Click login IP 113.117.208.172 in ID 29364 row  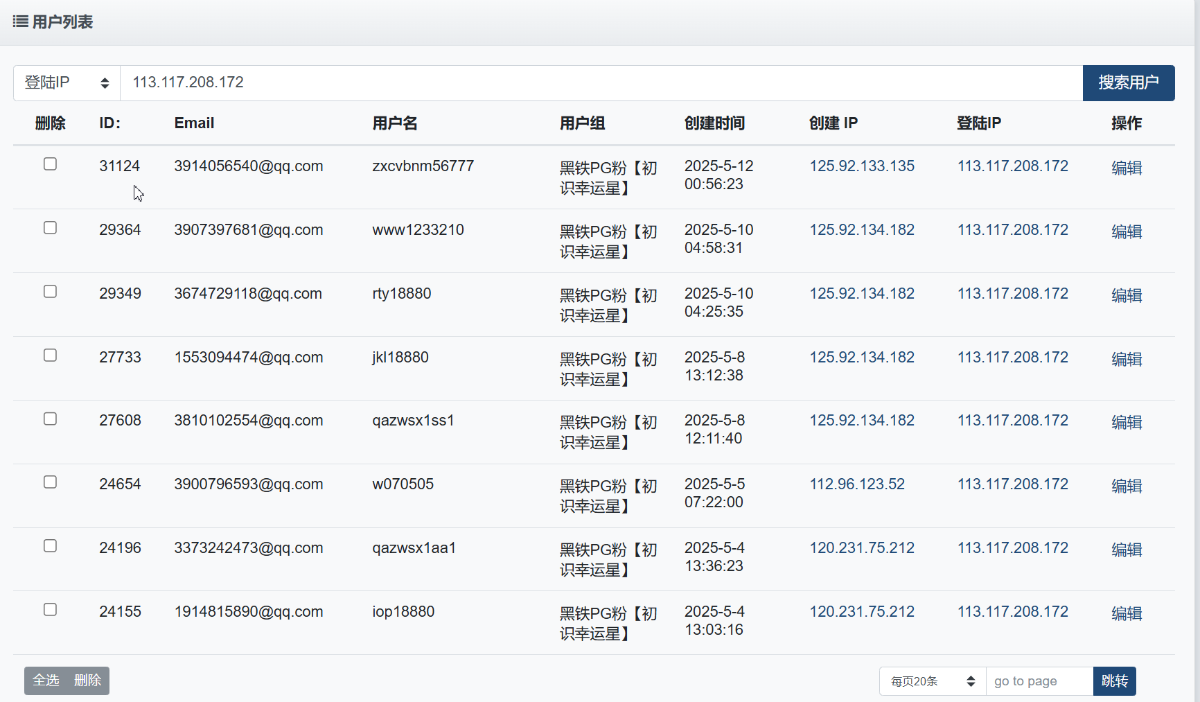click(1013, 230)
